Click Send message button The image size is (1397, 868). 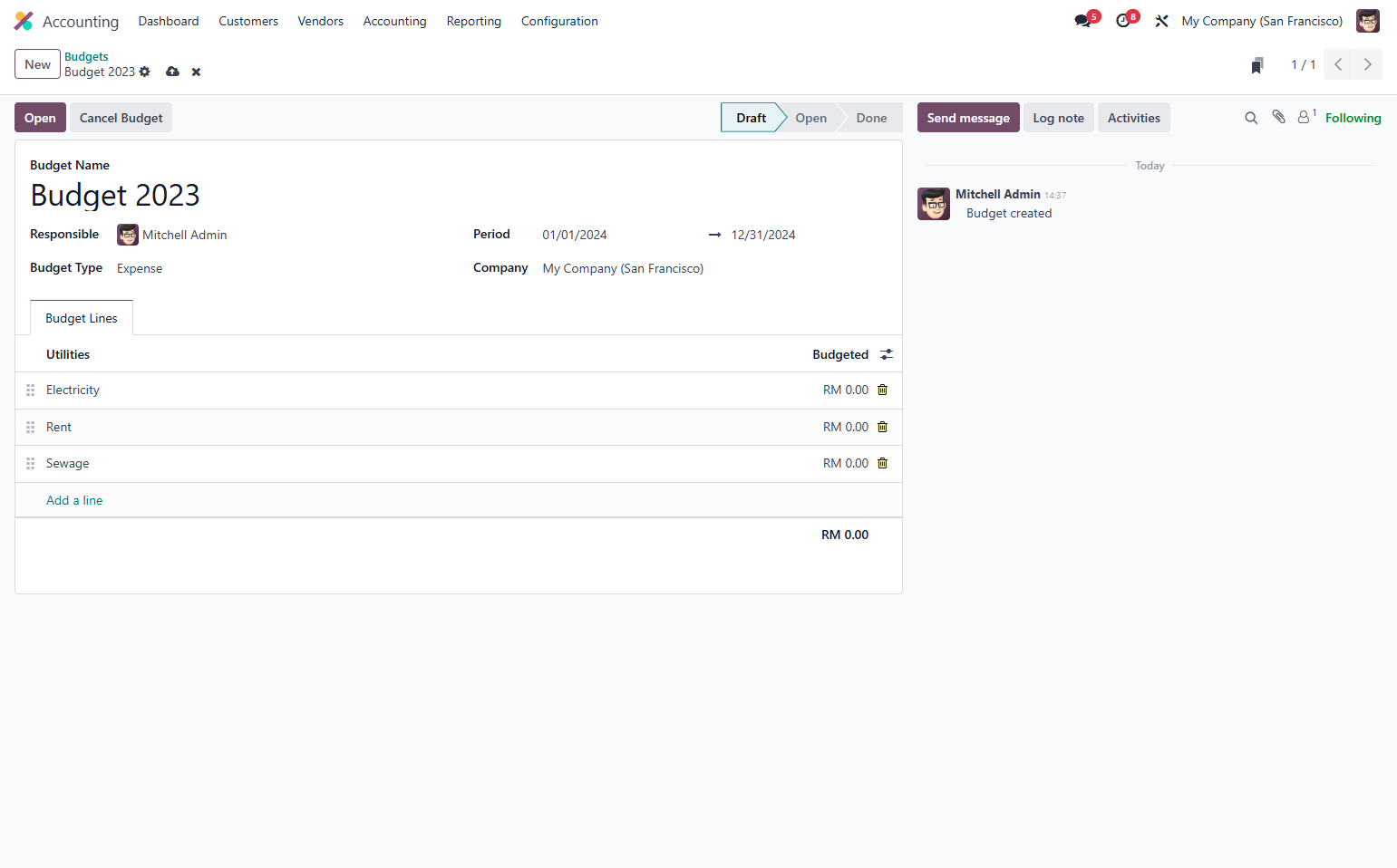point(968,118)
